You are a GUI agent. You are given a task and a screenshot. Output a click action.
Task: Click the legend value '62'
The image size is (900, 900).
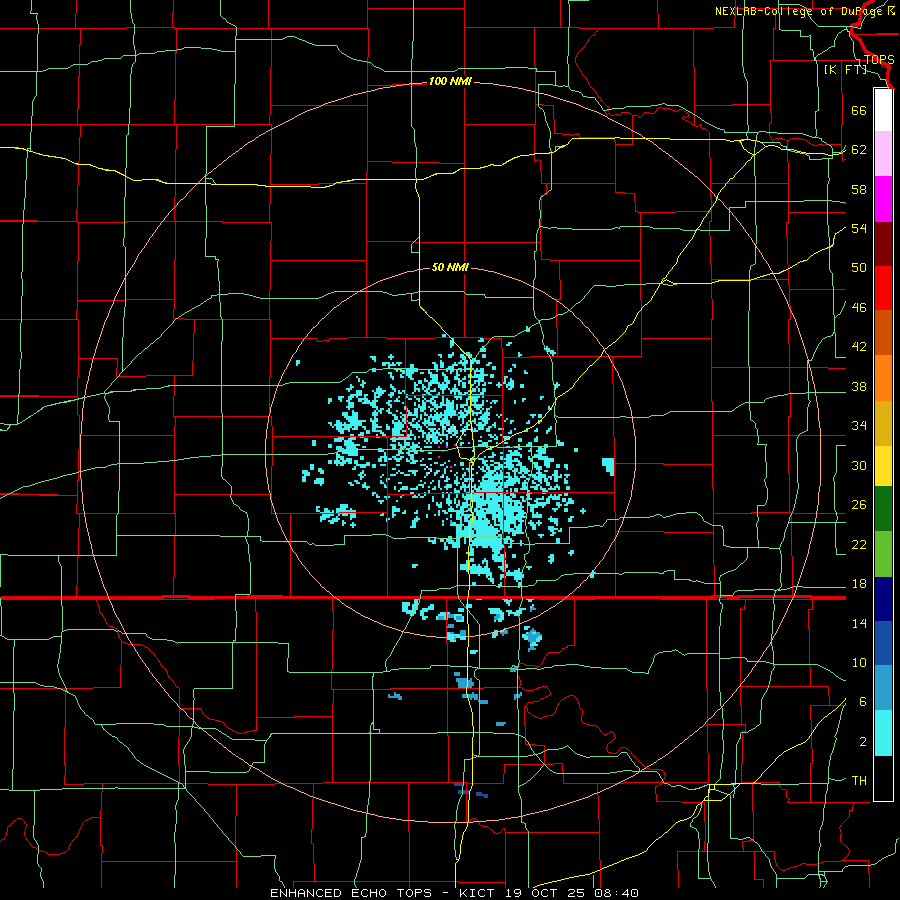coord(859,150)
